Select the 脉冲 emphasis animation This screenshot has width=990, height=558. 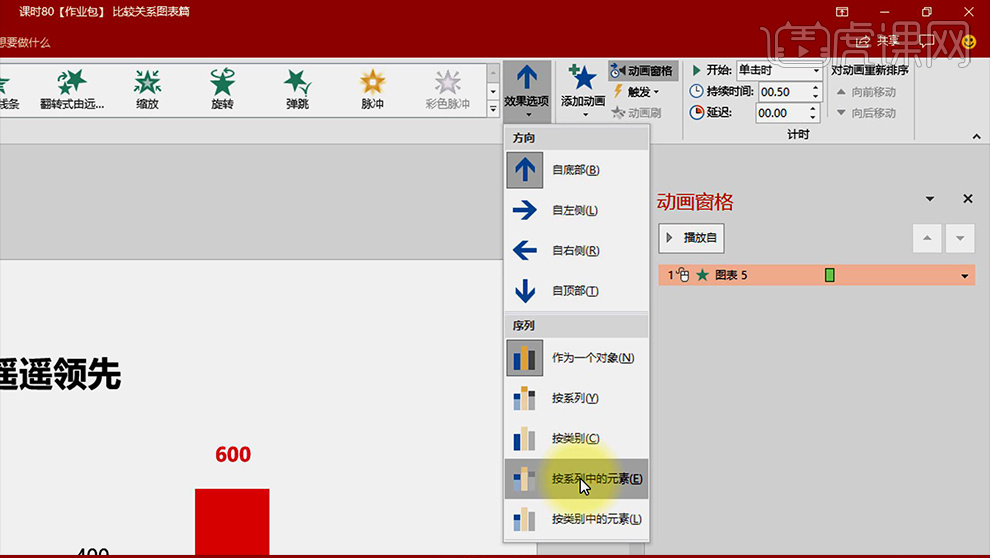pos(373,90)
